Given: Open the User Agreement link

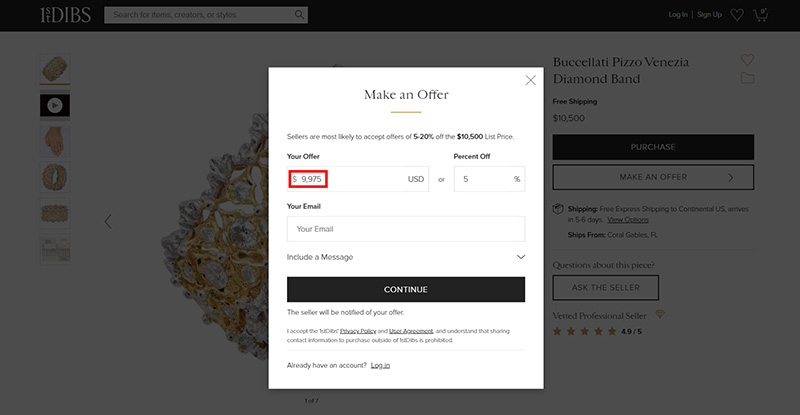Looking at the screenshot, I should [x=411, y=331].
